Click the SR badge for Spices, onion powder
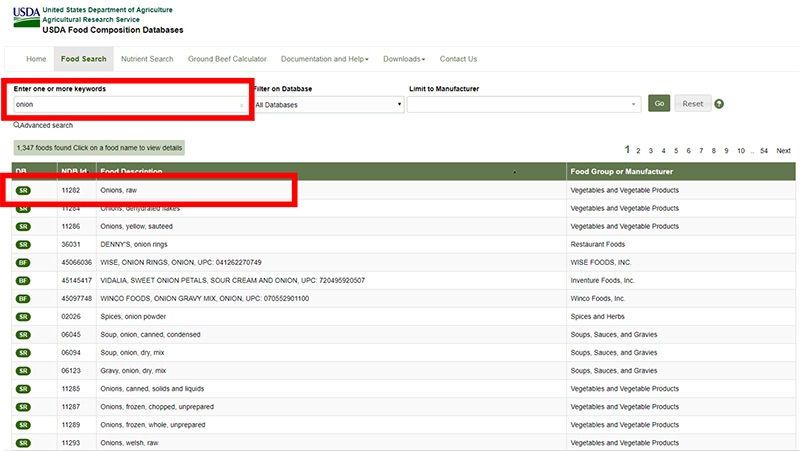The image size is (800, 451). (23, 317)
